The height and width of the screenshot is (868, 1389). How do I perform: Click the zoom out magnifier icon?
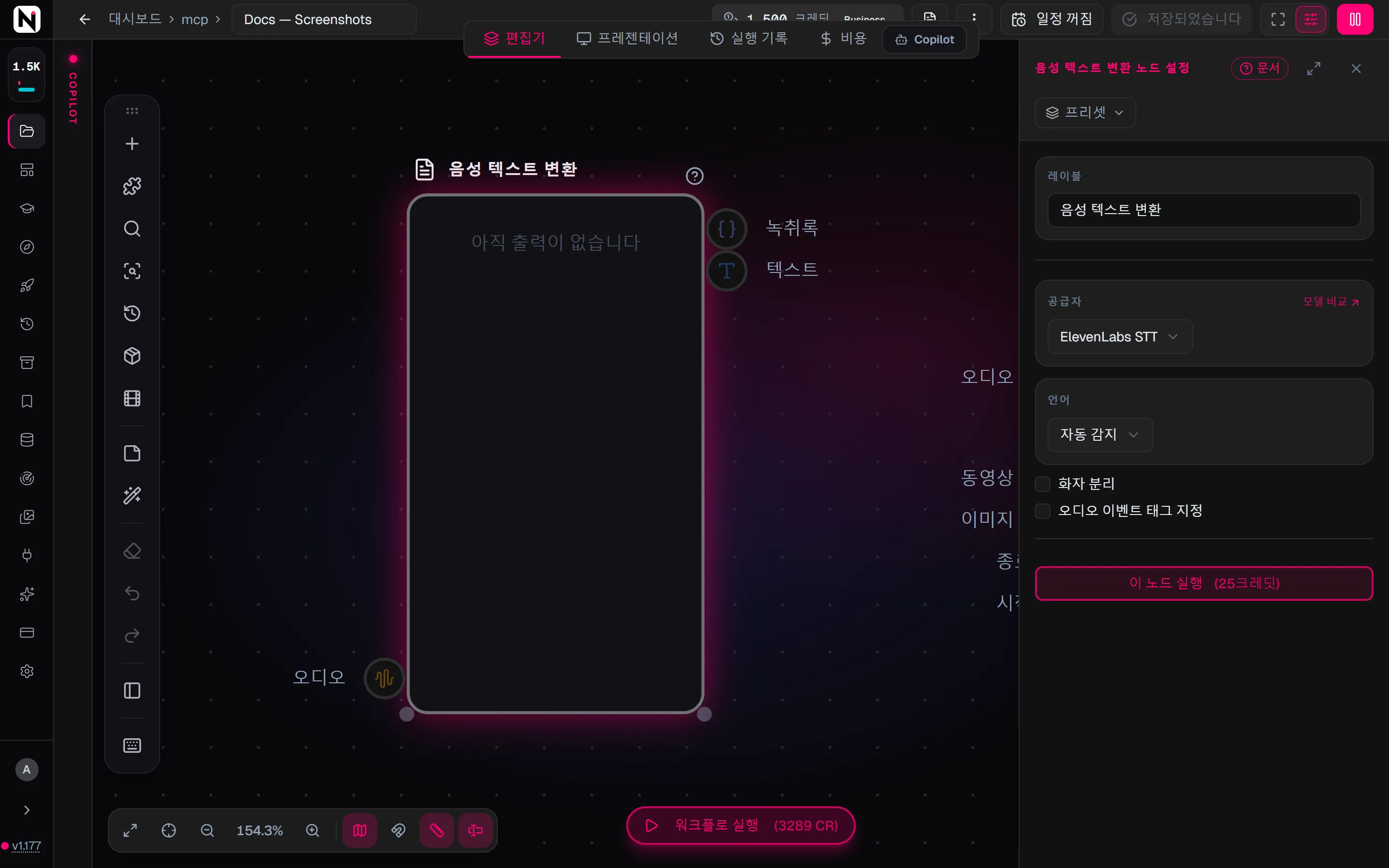tap(207, 830)
